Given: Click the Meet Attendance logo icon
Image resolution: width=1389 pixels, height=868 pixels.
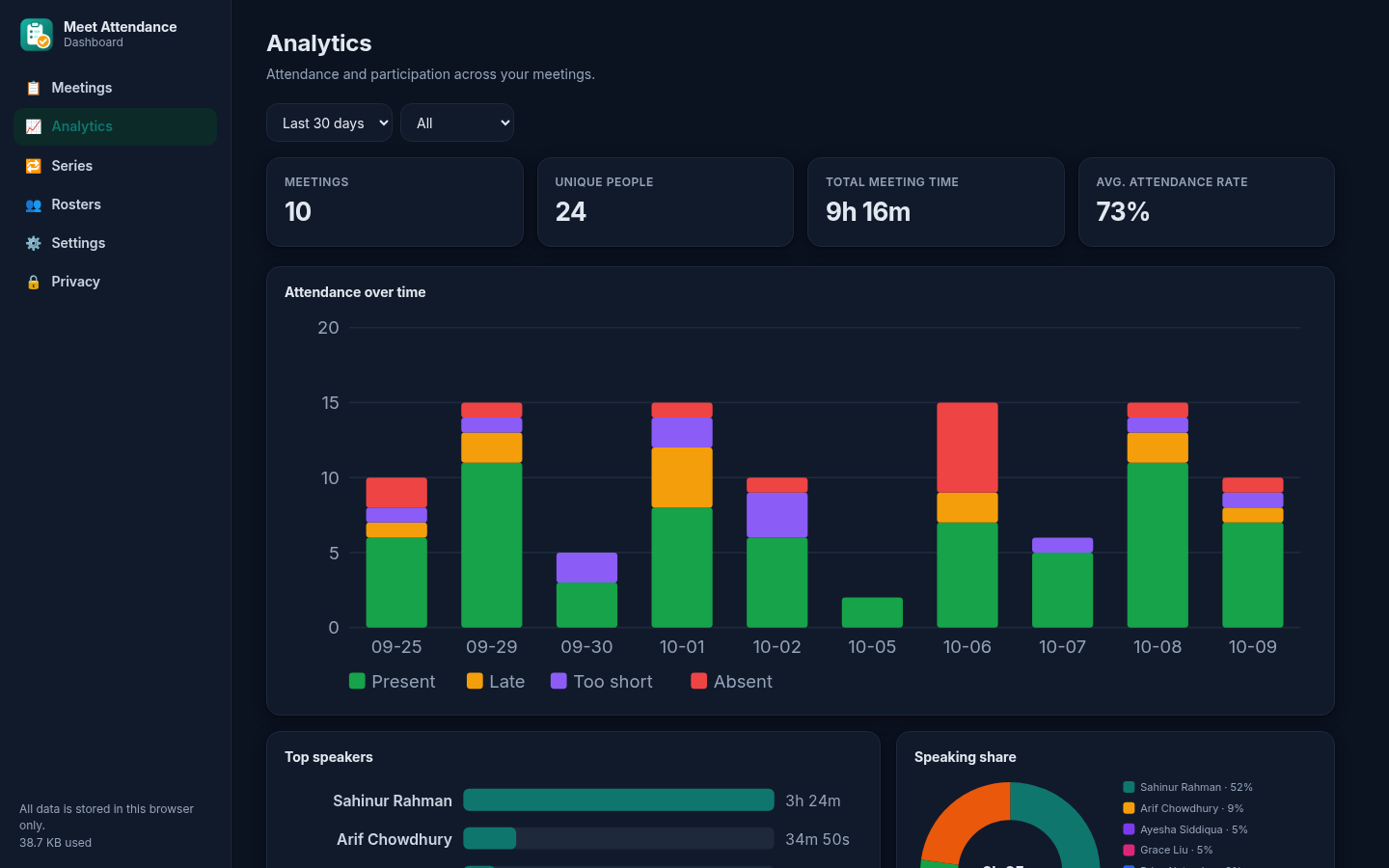Looking at the screenshot, I should coord(36,35).
